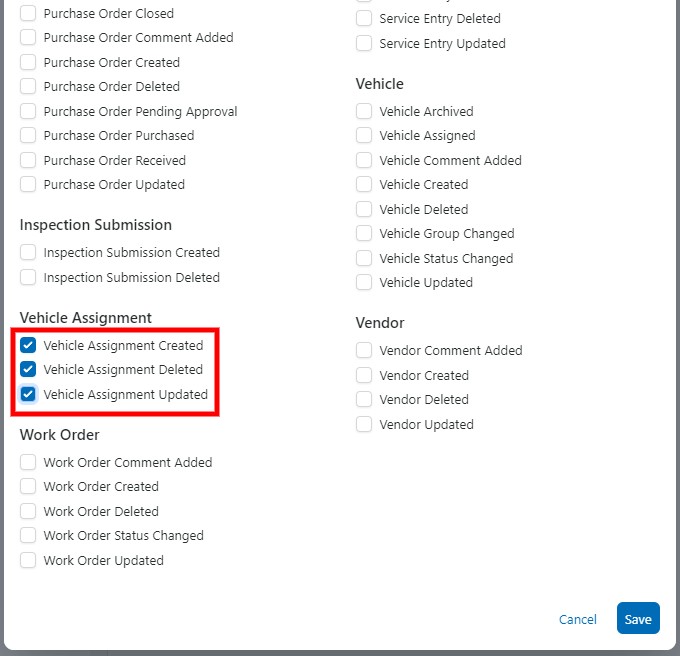Cancel the event selection dialog

[578, 619]
